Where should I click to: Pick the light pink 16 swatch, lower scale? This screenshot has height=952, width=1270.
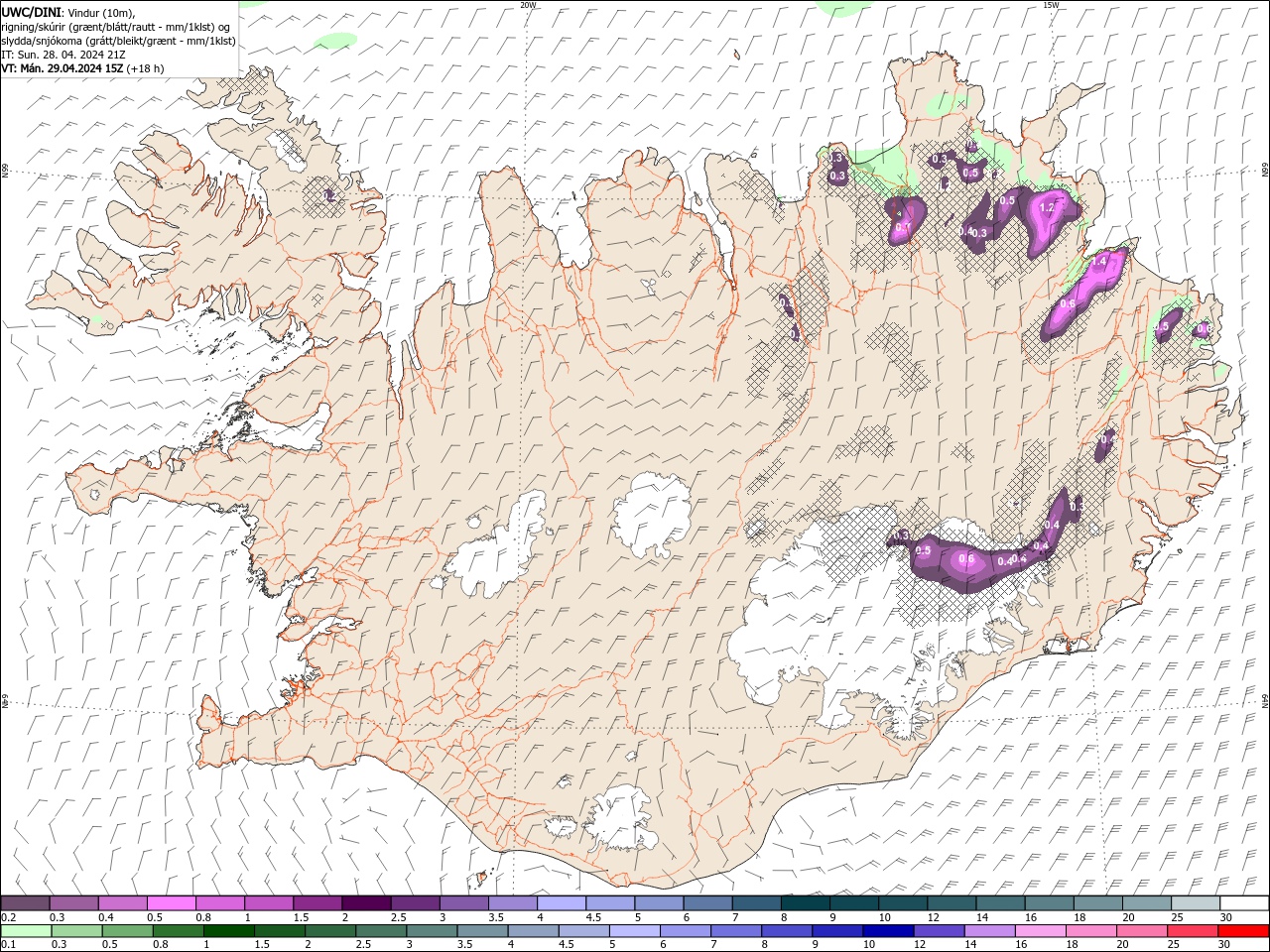pyautogui.click(x=1041, y=930)
